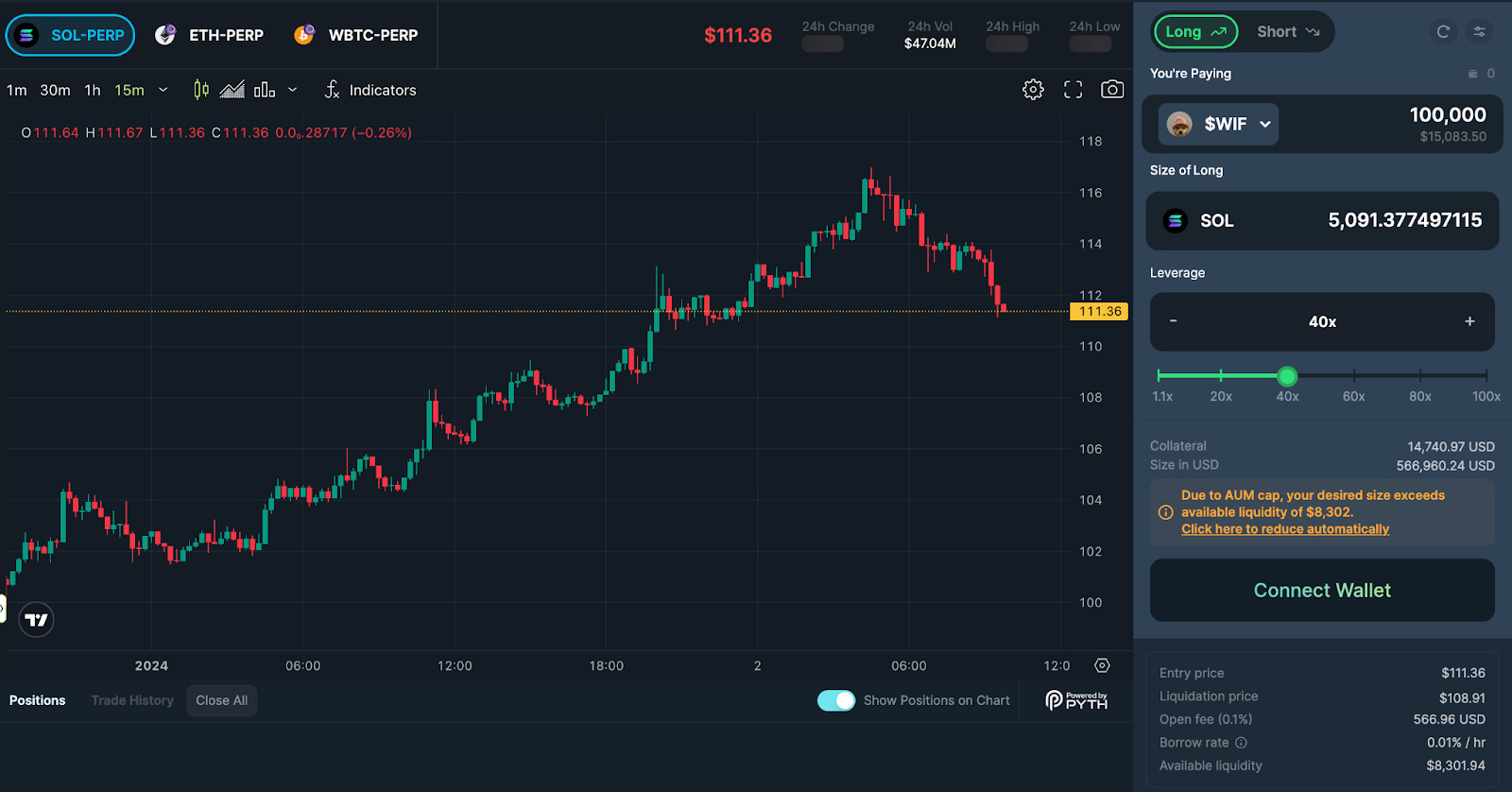This screenshot has height=792, width=1512.
Task: Click the candlestick chart type icon
Action: click(x=201, y=90)
